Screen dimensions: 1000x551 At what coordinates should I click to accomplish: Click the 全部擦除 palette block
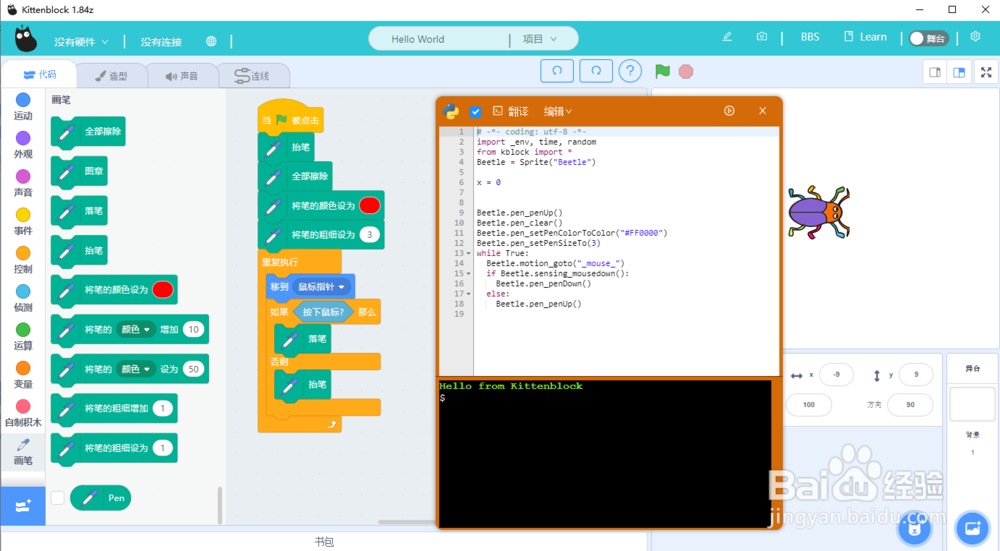[89, 132]
